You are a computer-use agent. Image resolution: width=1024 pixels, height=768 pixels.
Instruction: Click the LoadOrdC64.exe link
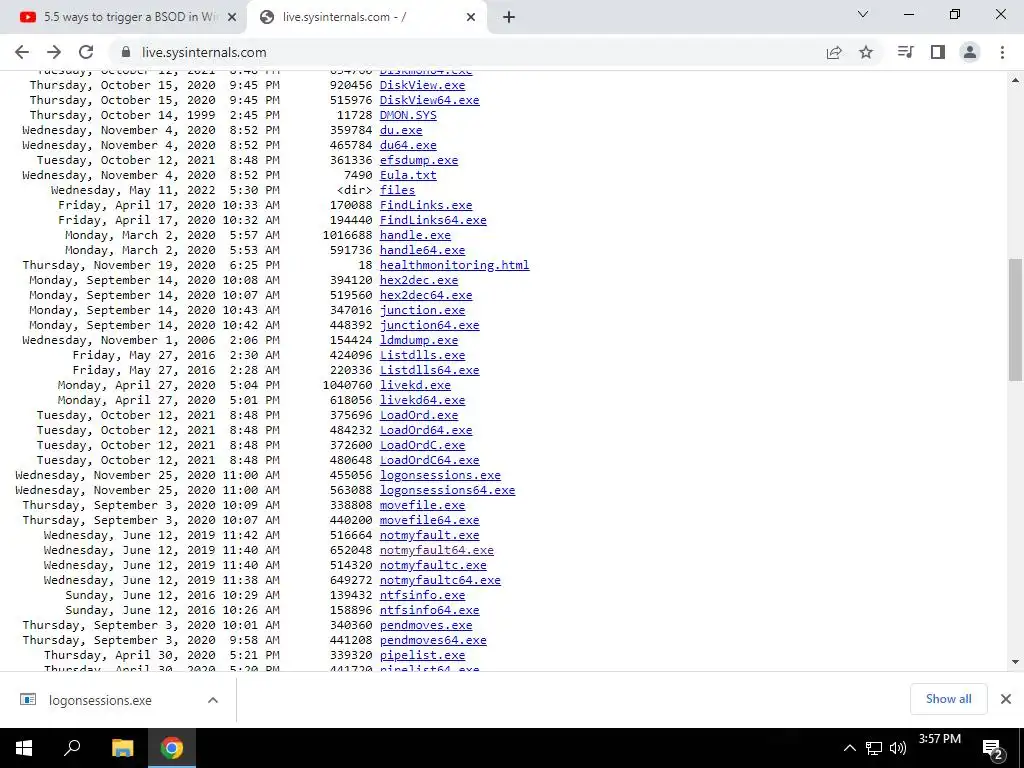click(430, 460)
